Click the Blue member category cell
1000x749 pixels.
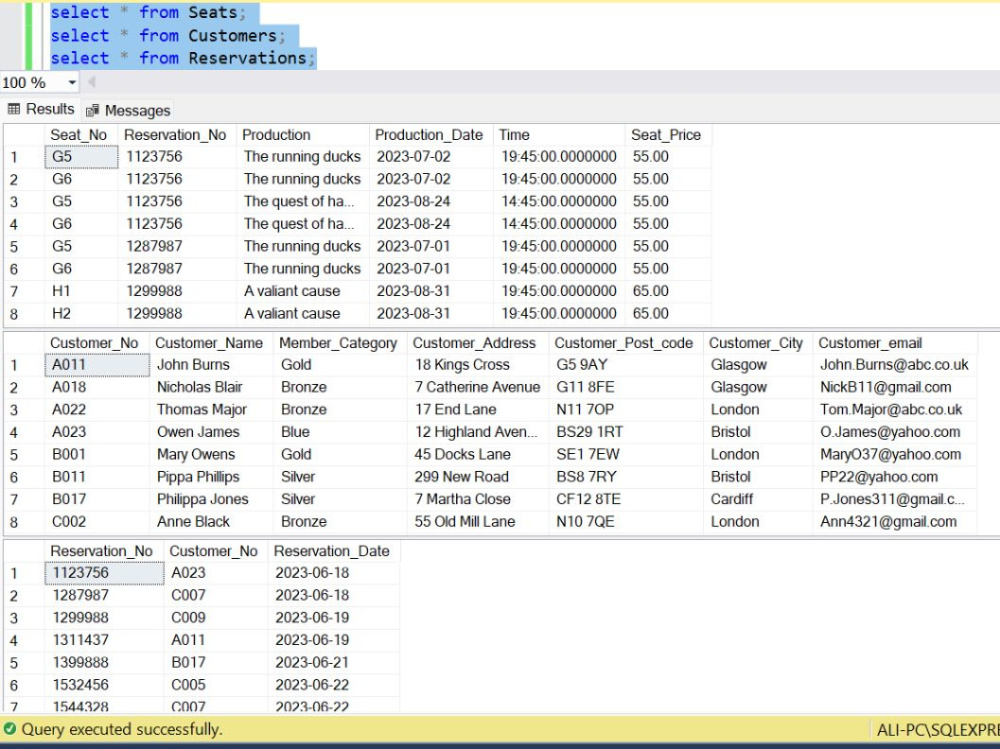340,432
